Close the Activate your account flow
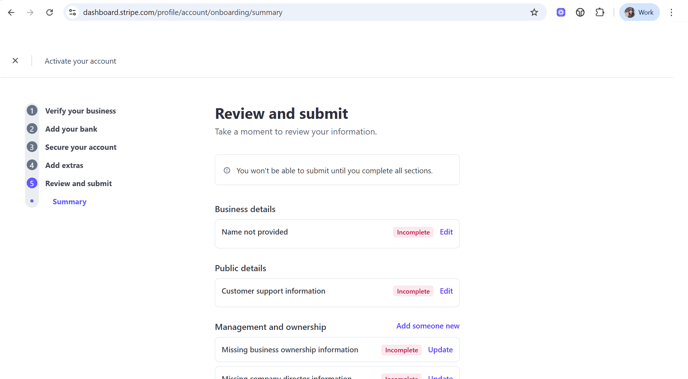The width and height of the screenshot is (688, 379). tap(15, 61)
